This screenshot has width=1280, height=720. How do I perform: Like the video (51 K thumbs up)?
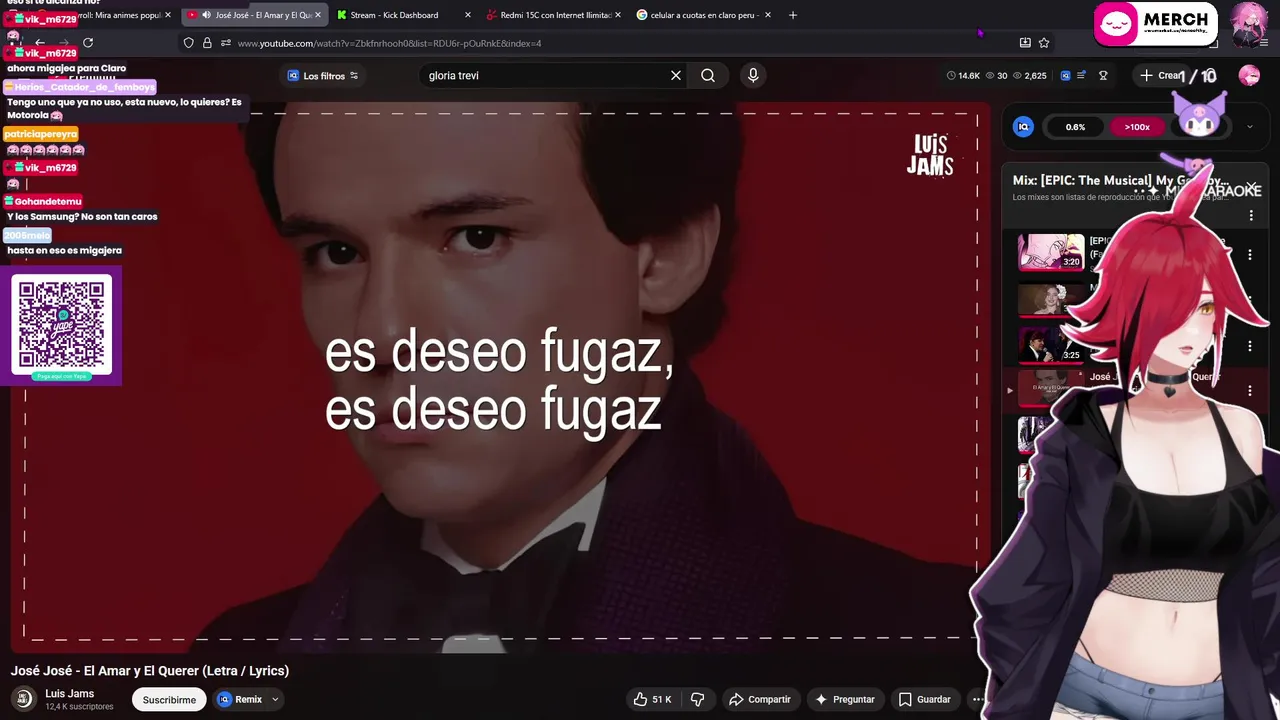point(652,699)
